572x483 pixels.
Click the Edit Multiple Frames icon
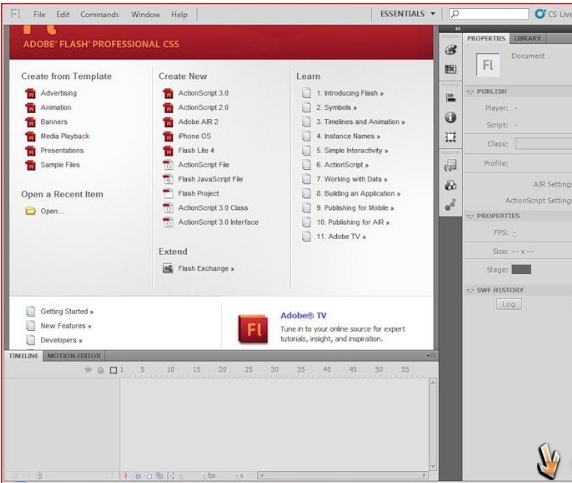159,476
